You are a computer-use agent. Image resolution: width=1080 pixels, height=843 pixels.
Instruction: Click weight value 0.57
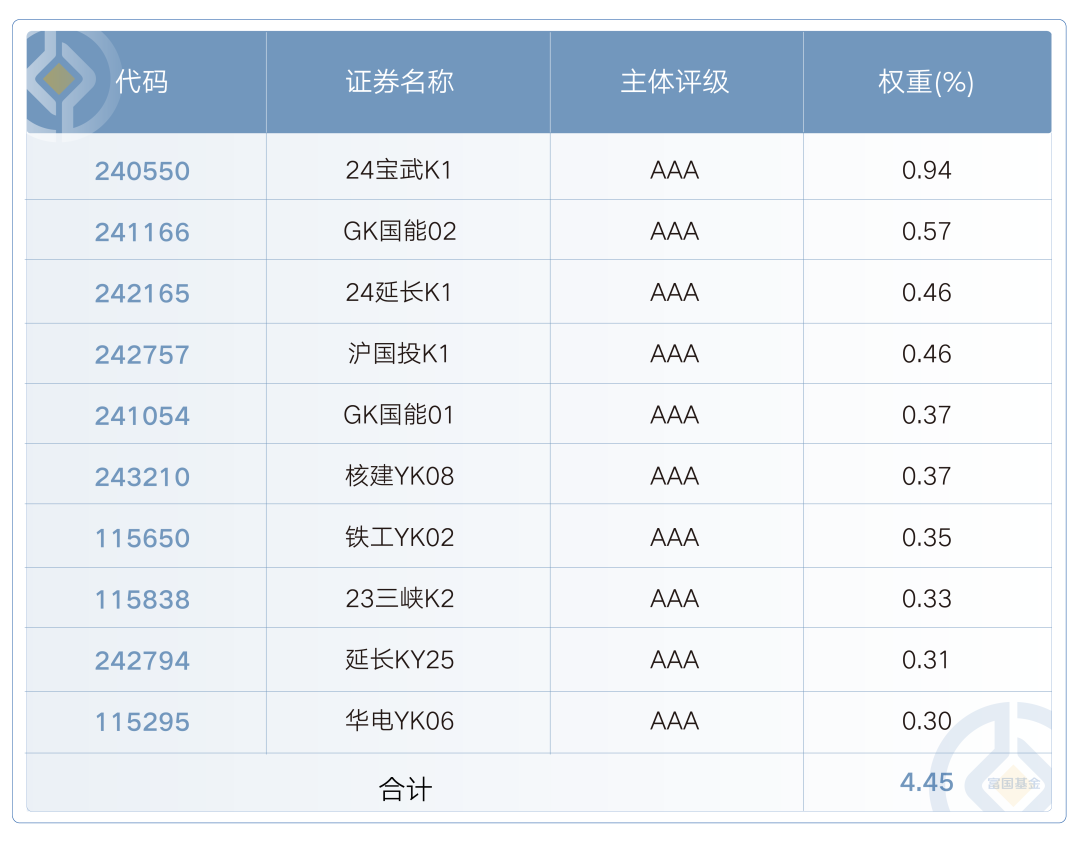[926, 231]
